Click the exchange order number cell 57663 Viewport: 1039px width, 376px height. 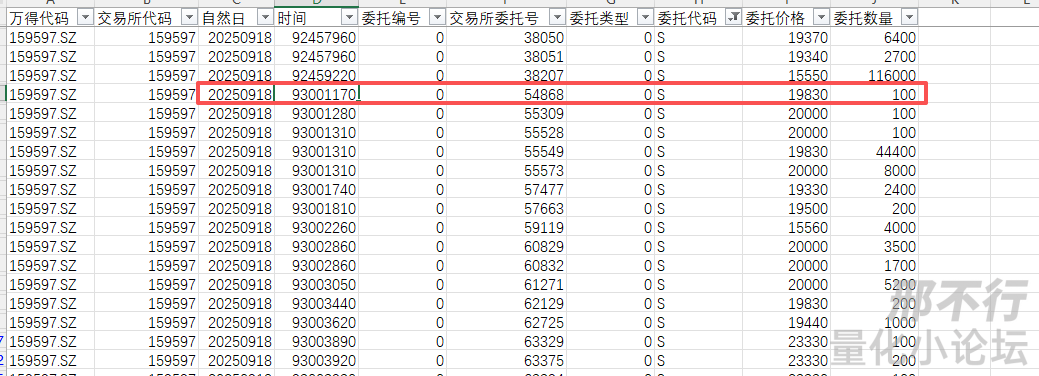506,209
